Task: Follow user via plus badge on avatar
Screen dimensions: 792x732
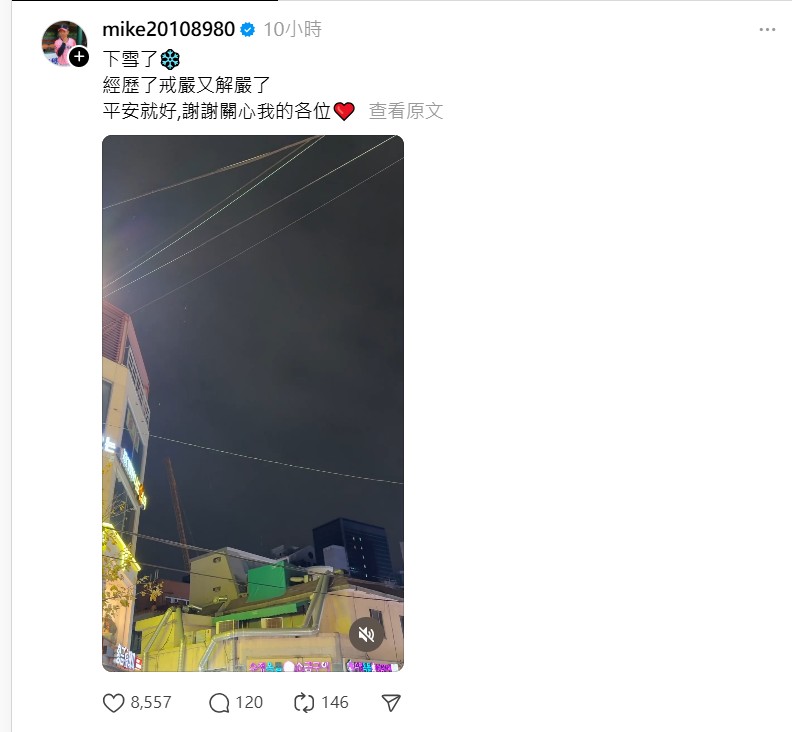Action: coord(79,57)
